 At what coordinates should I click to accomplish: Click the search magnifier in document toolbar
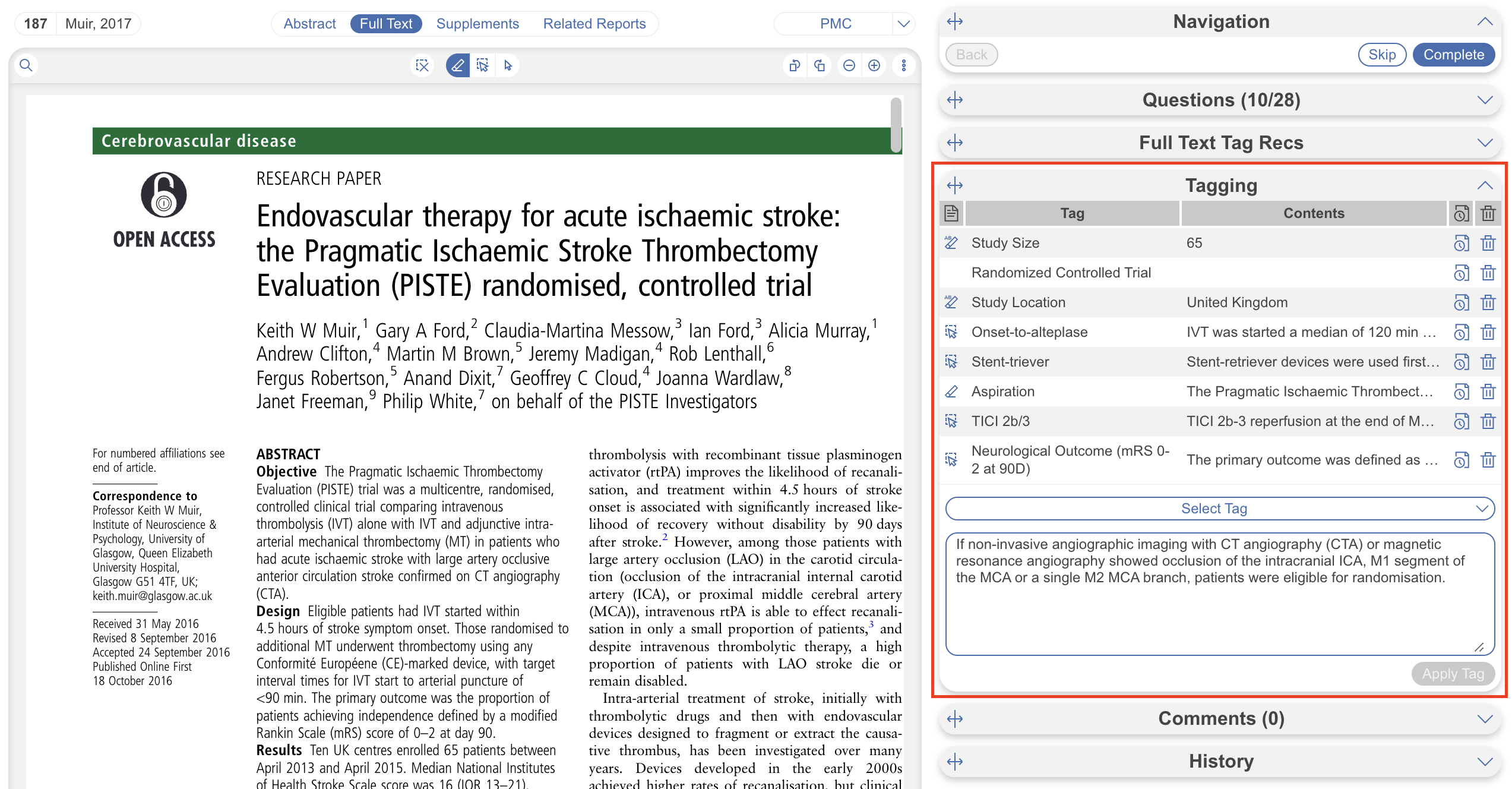[x=26, y=65]
